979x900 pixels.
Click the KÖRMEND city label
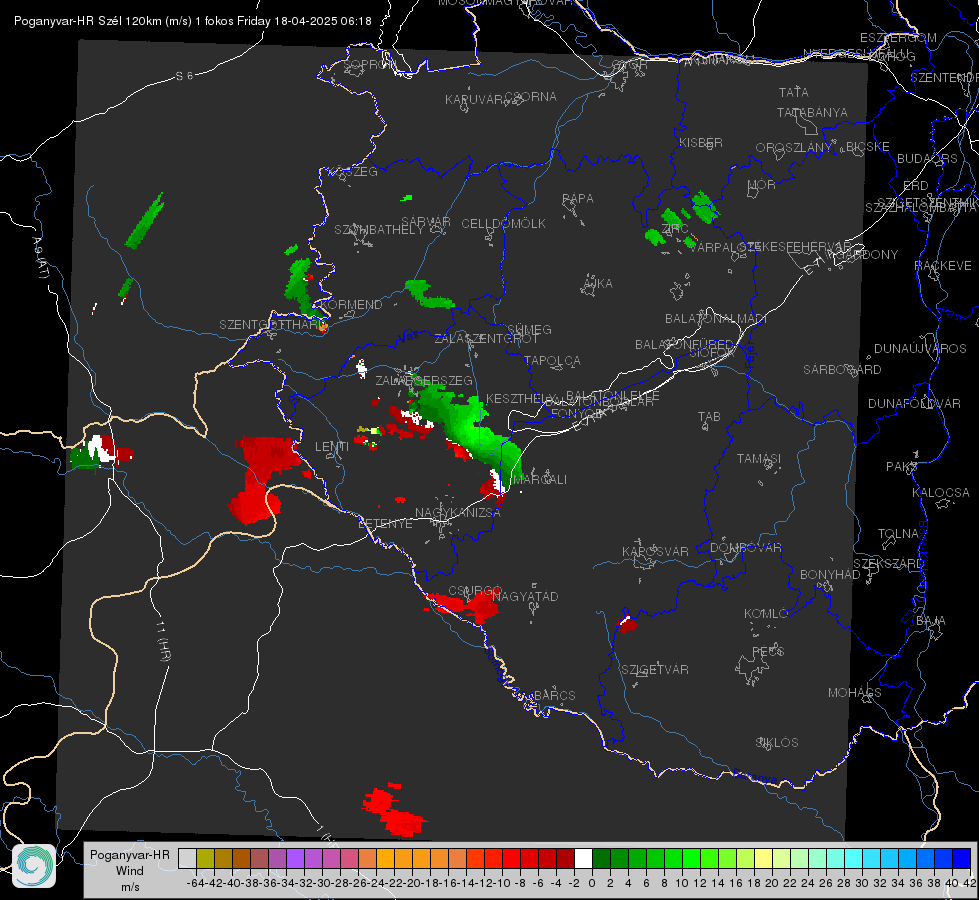pos(352,305)
